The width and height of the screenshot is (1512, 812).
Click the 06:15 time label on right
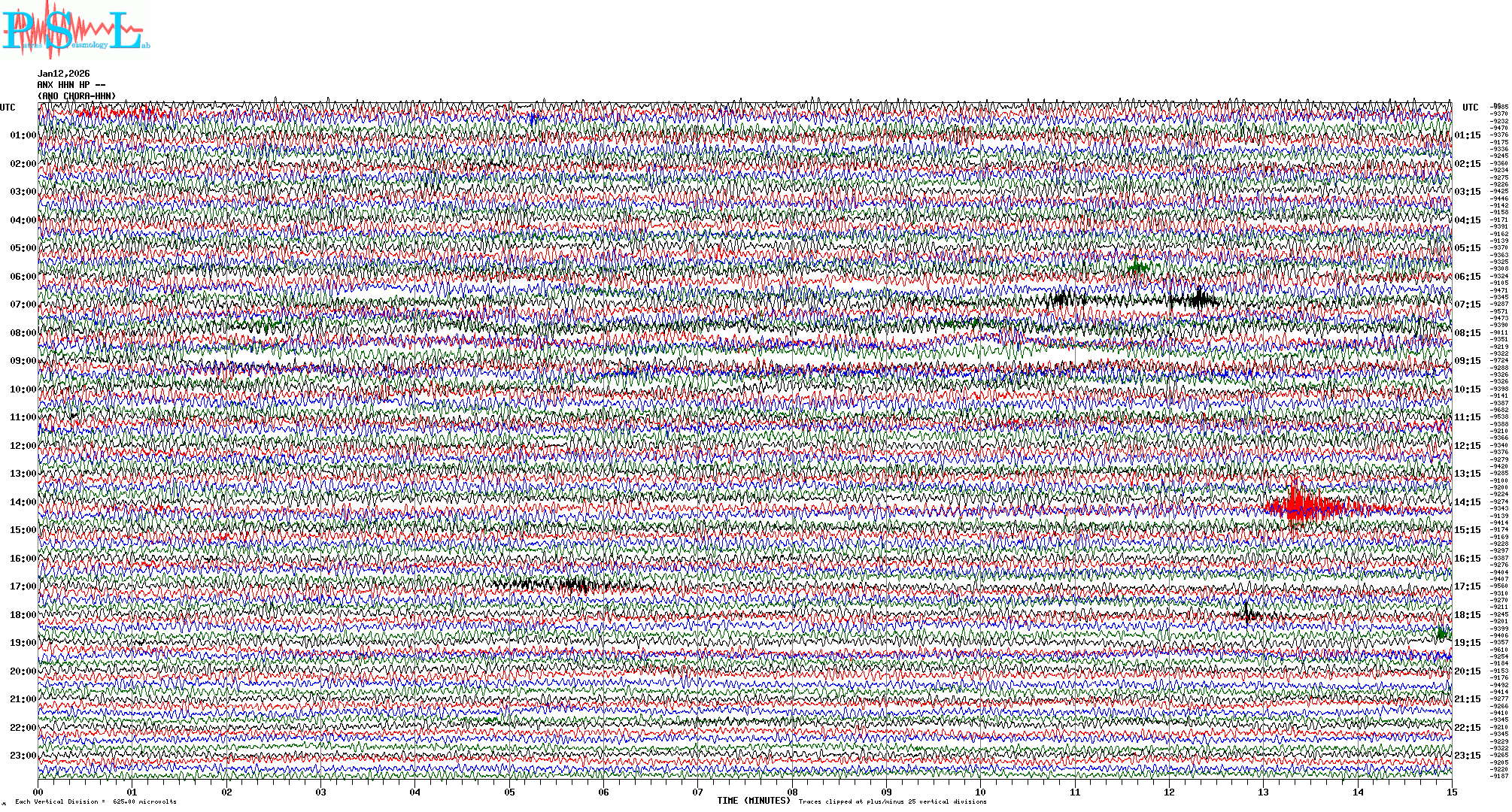tap(1468, 277)
